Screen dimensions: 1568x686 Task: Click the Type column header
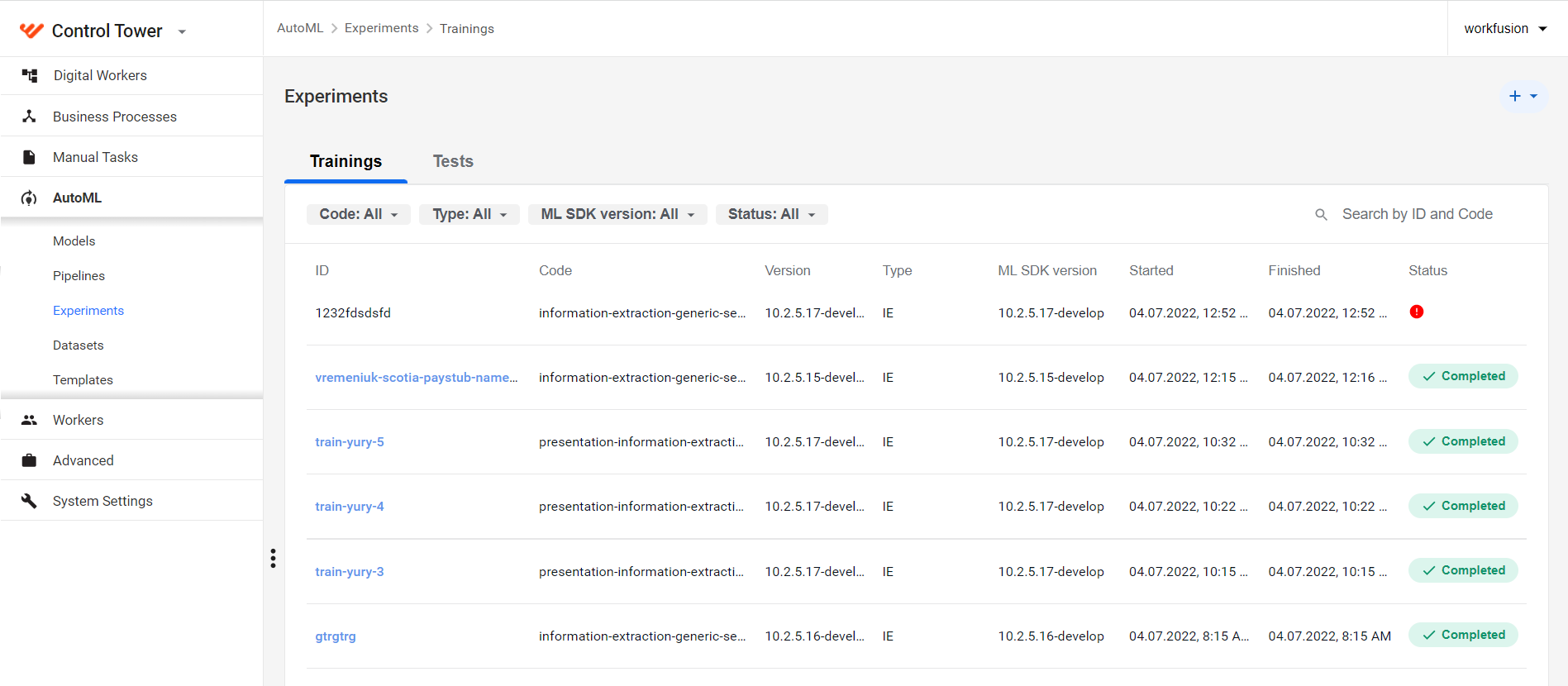click(897, 270)
